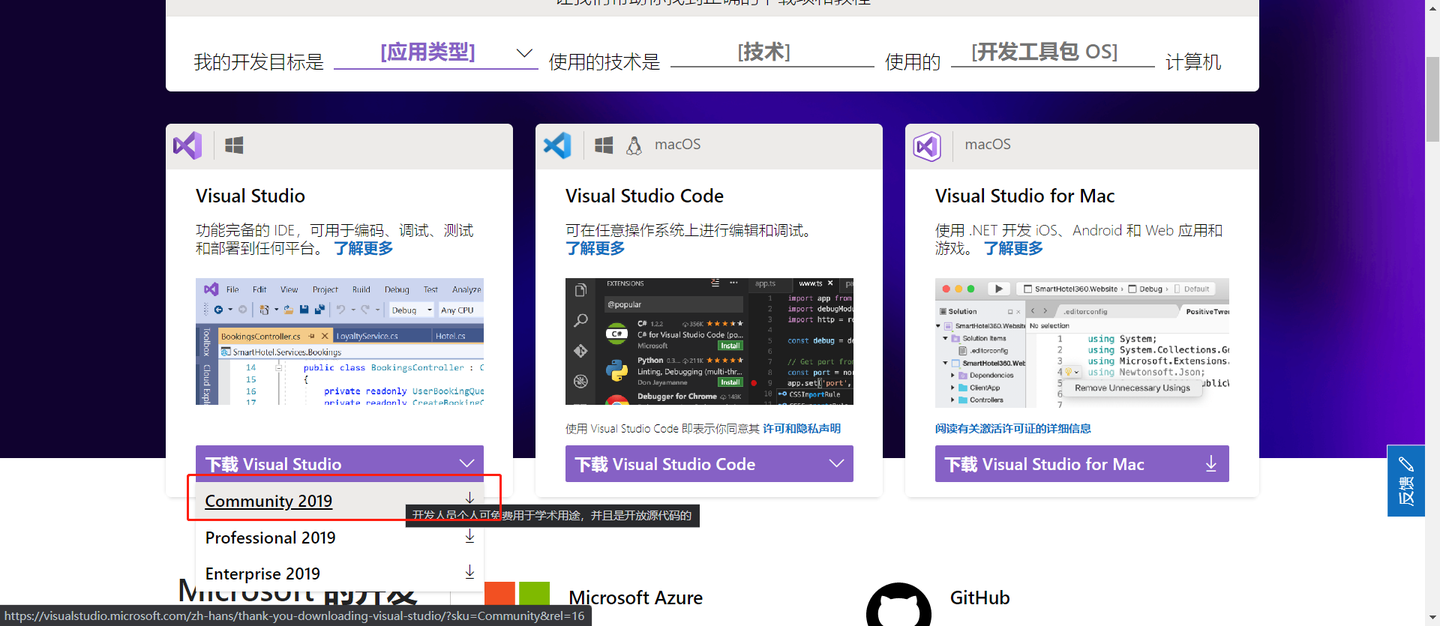Open the blue 反馈 feedback tab on the right edge
1440x626 pixels.
pyautogui.click(x=1406, y=482)
